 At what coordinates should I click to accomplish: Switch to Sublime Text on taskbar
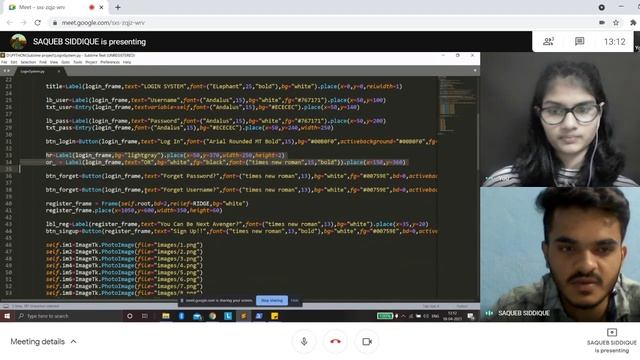tap(244, 316)
